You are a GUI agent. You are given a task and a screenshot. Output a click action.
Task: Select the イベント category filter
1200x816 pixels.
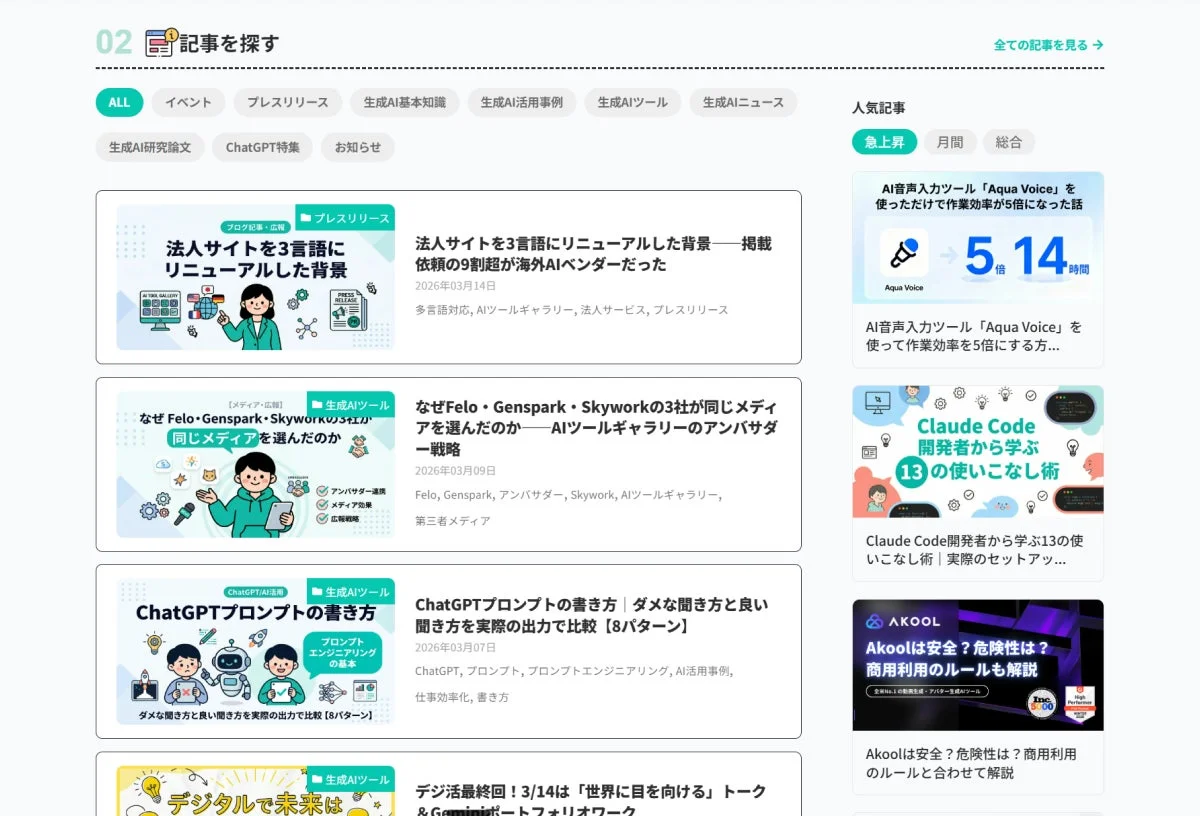pos(187,102)
